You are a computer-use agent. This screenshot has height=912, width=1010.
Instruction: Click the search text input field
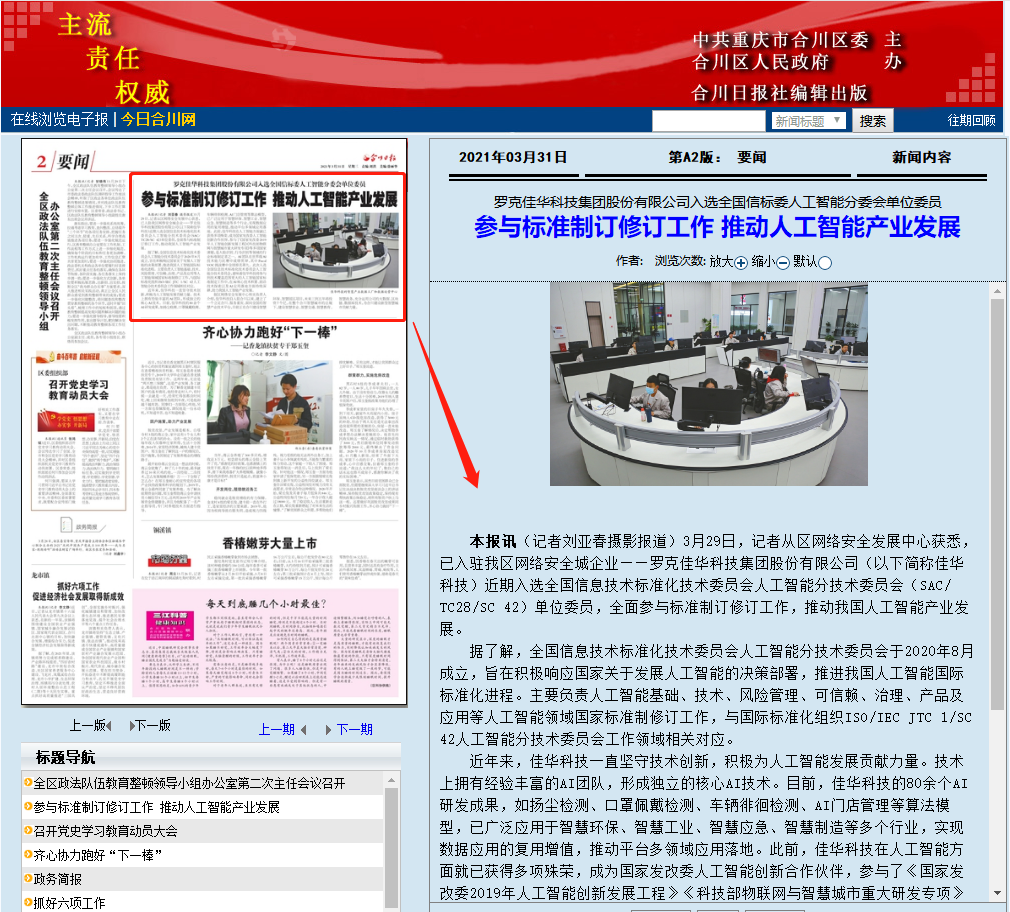click(x=709, y=120)
